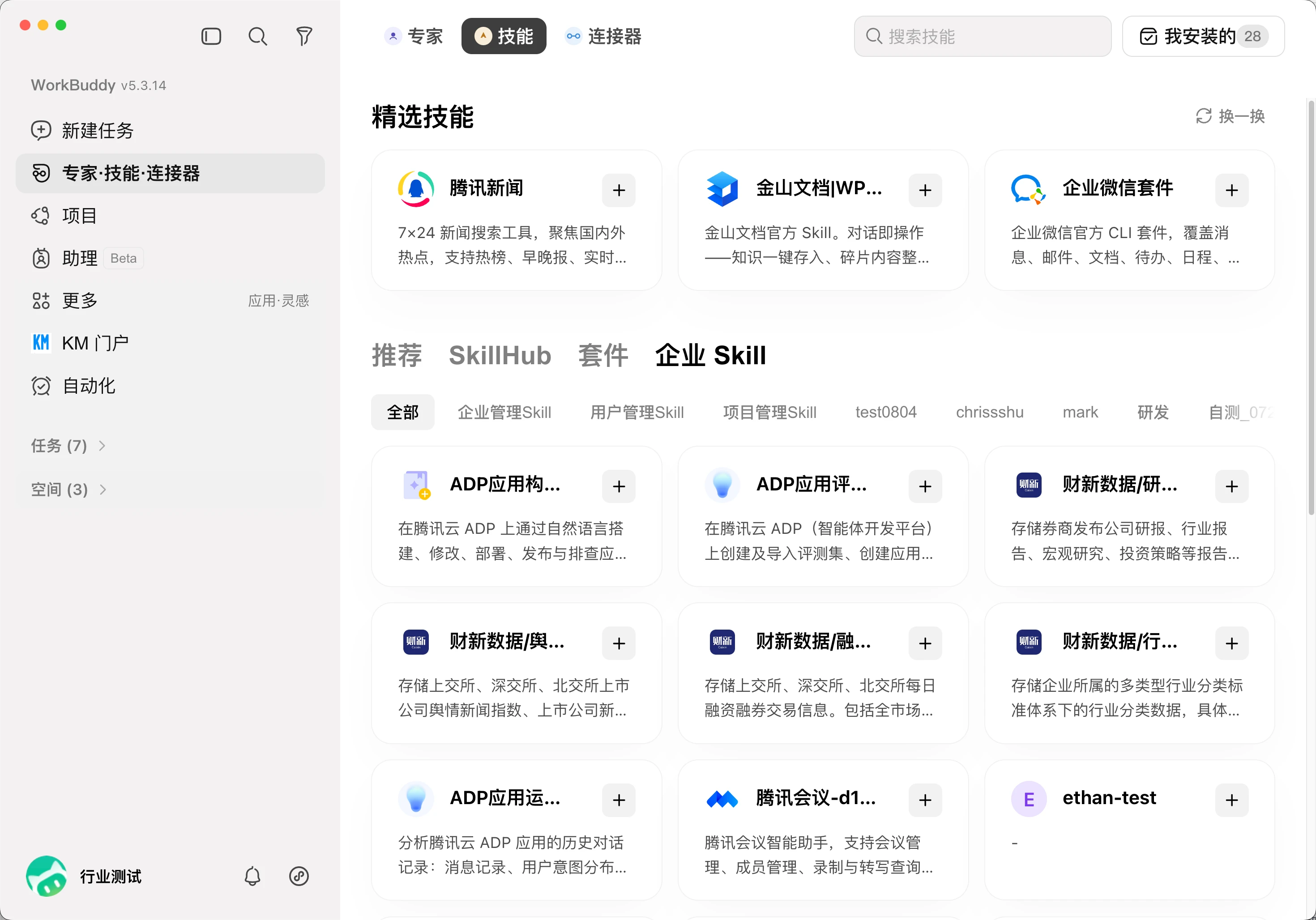Switch to the 专家 tab

click(x=413, y=36)
